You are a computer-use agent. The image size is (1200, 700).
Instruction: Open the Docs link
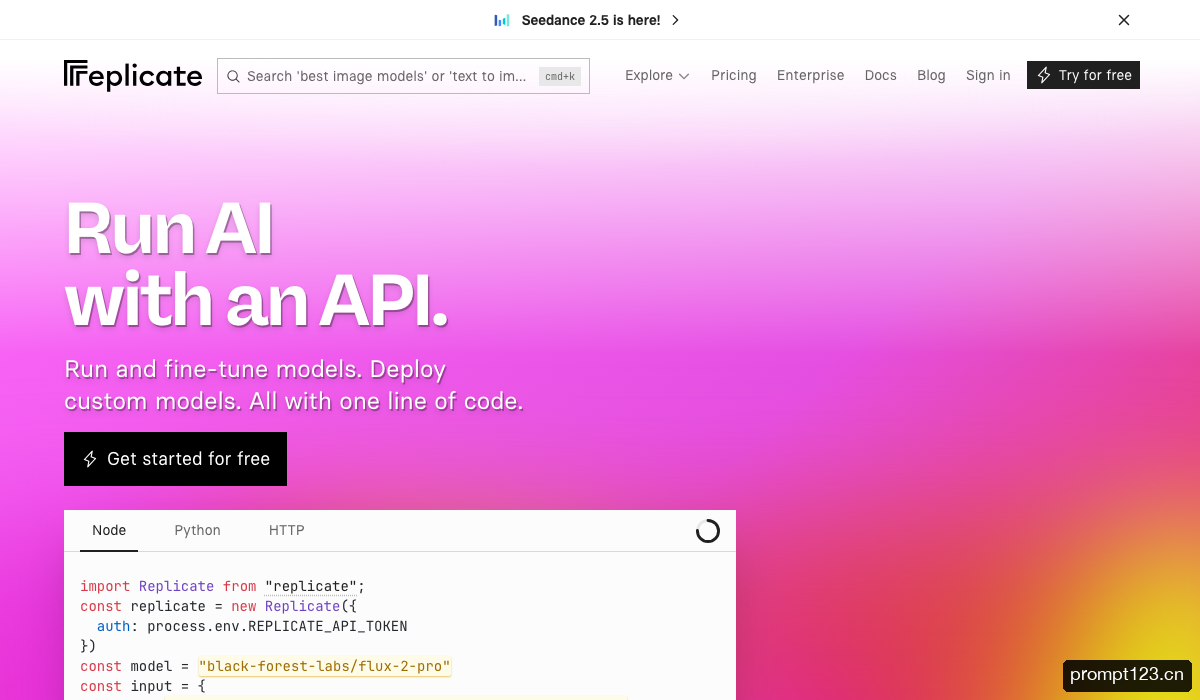pos(881,75)
